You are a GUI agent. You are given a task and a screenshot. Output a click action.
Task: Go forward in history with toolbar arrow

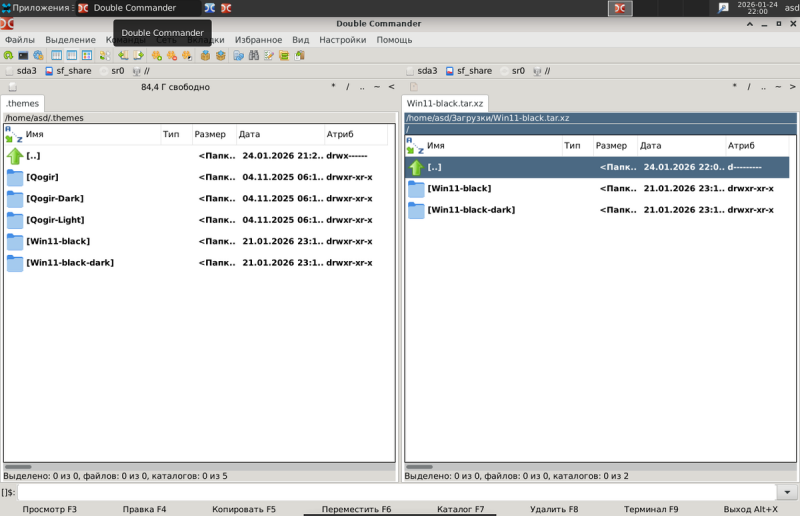138,56
